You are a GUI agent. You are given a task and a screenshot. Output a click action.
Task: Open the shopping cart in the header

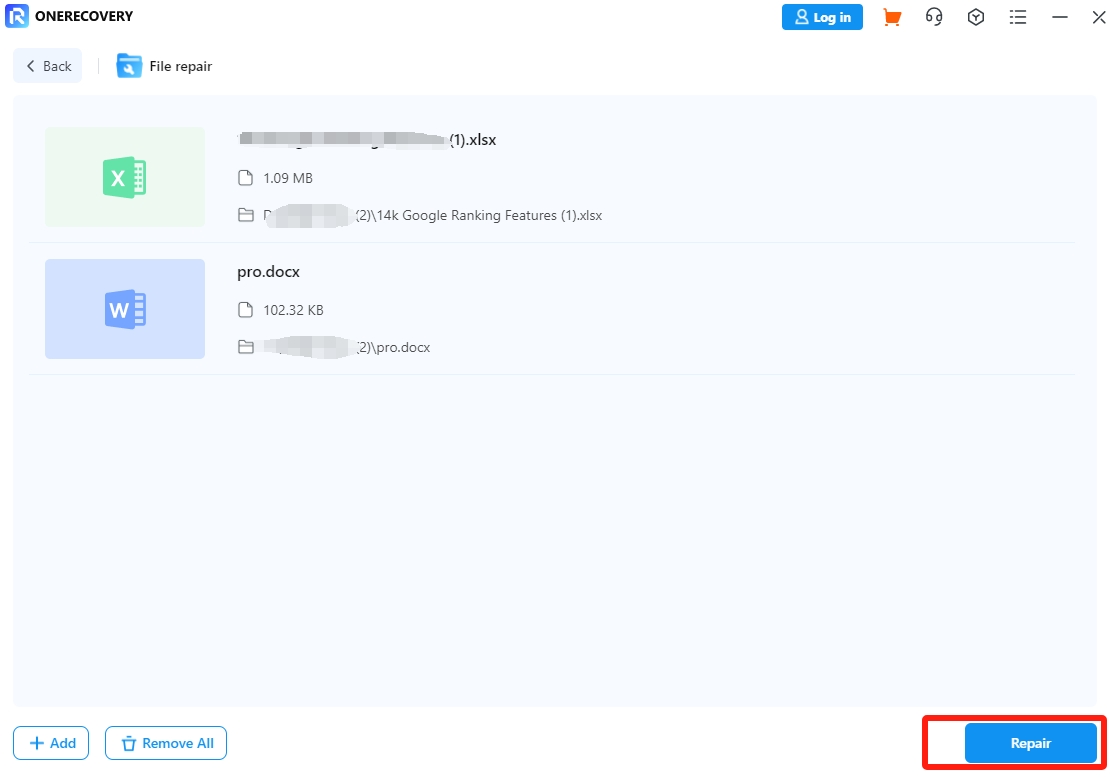[x=891, y=17]
